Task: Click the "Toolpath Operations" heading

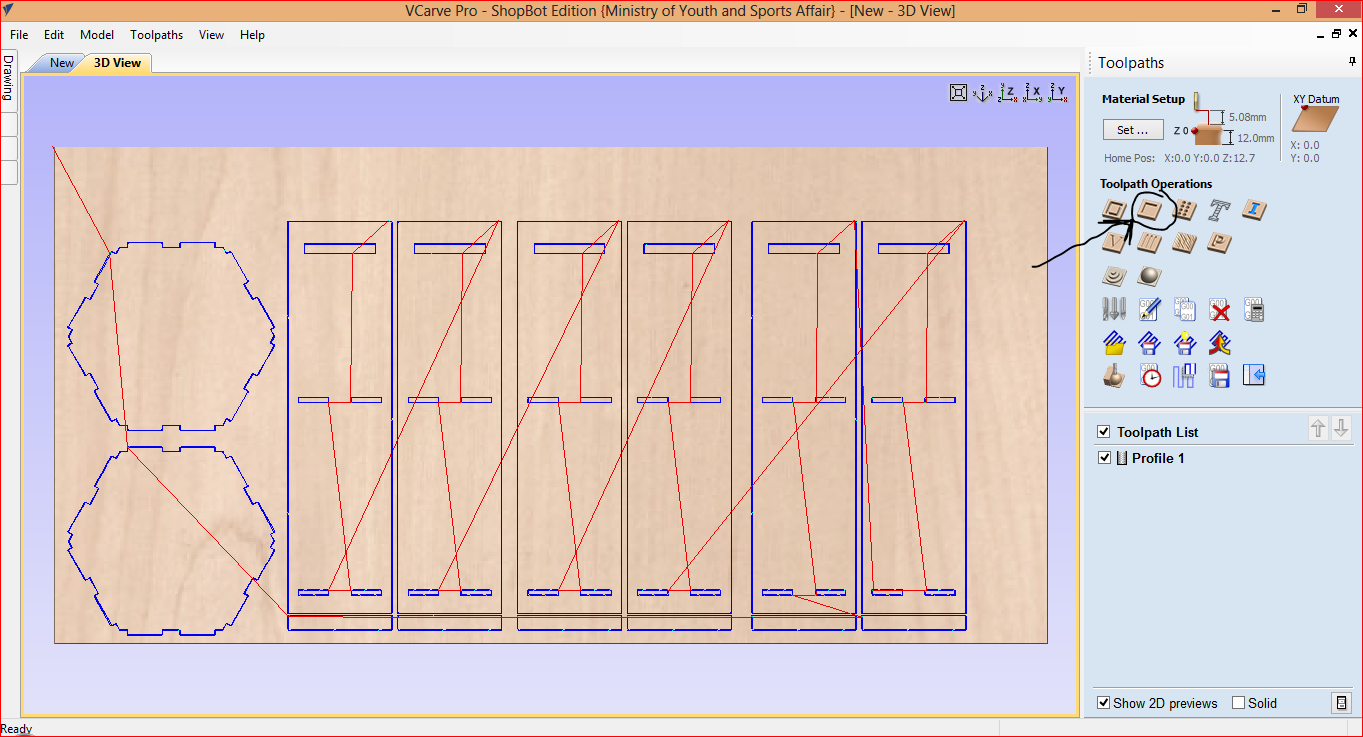Action: pyautogui.click(x=1156, y=184)
